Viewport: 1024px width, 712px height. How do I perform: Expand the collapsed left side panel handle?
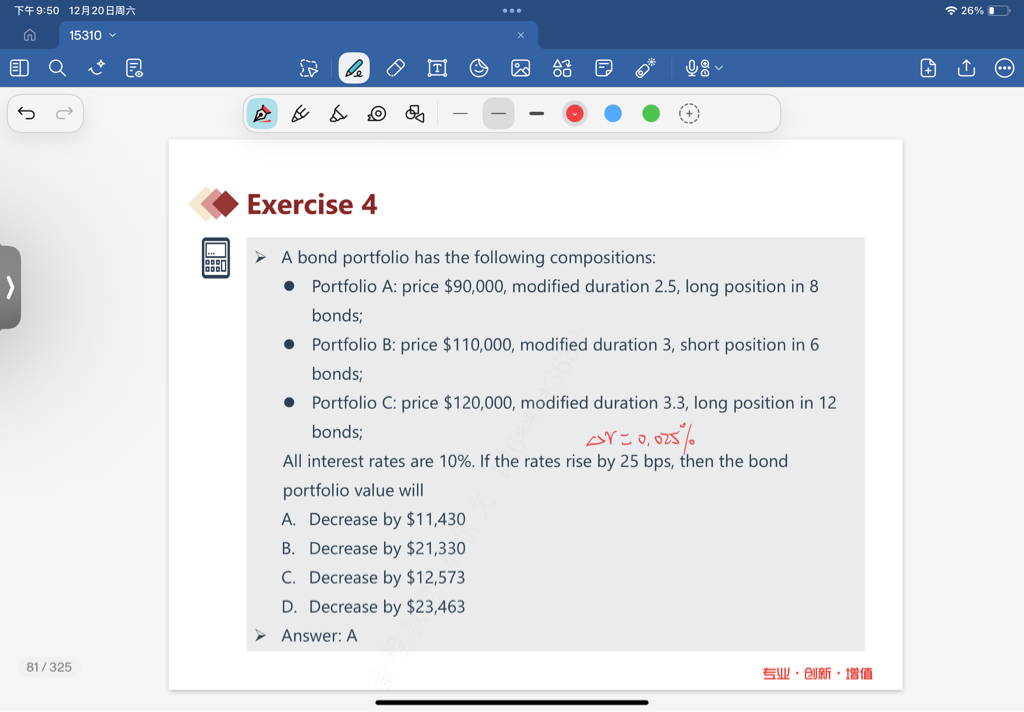[10, 287]
